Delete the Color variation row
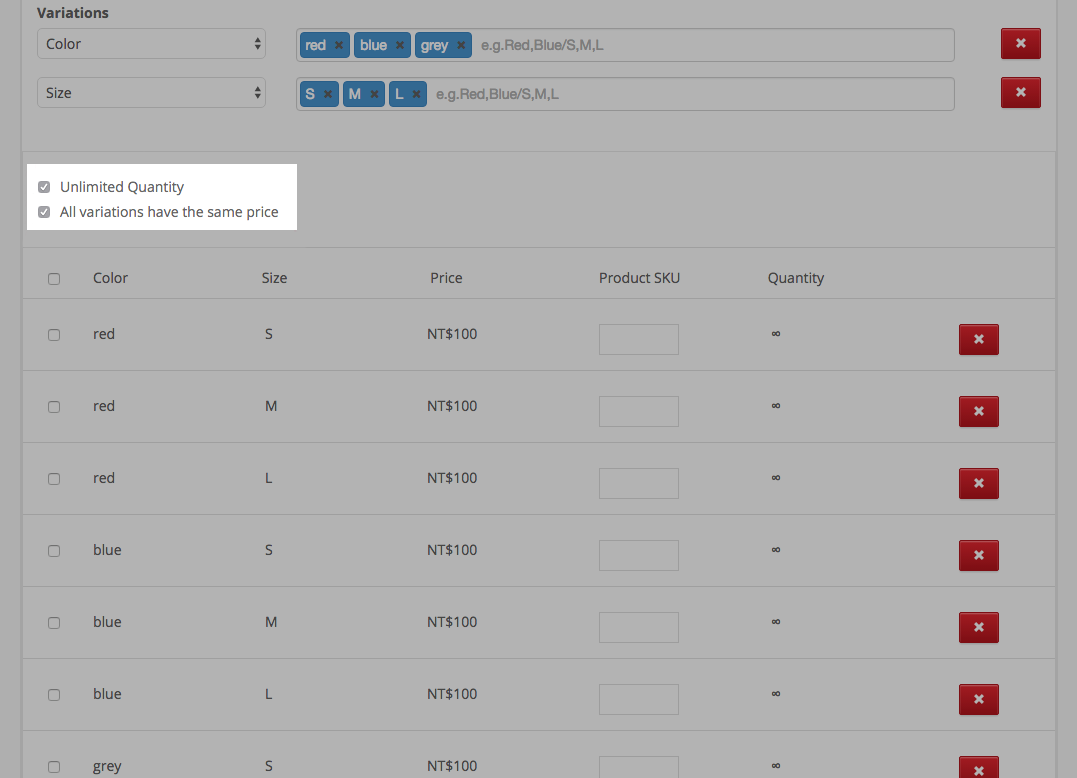 tap(1021, 43)
